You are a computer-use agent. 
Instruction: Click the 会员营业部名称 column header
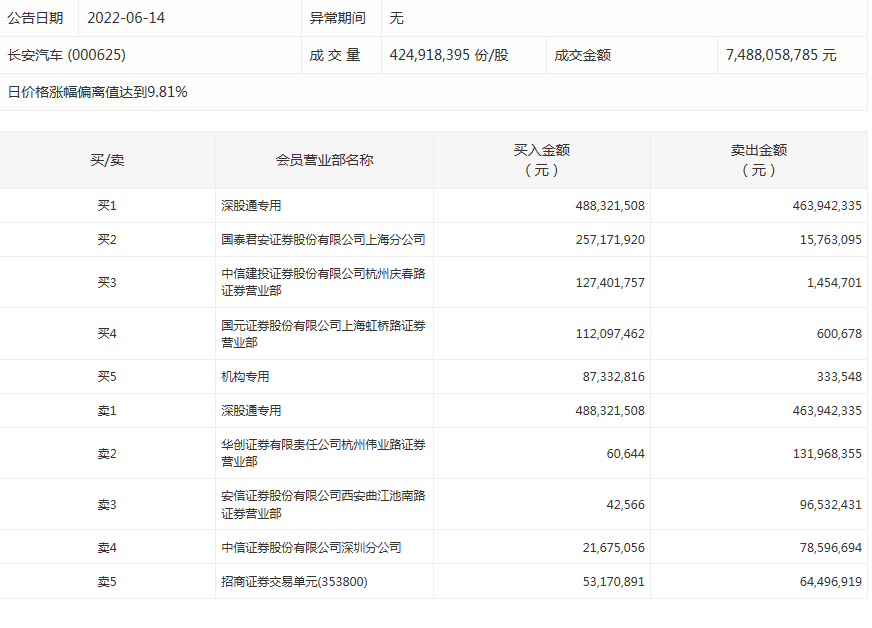click(324, 160)
